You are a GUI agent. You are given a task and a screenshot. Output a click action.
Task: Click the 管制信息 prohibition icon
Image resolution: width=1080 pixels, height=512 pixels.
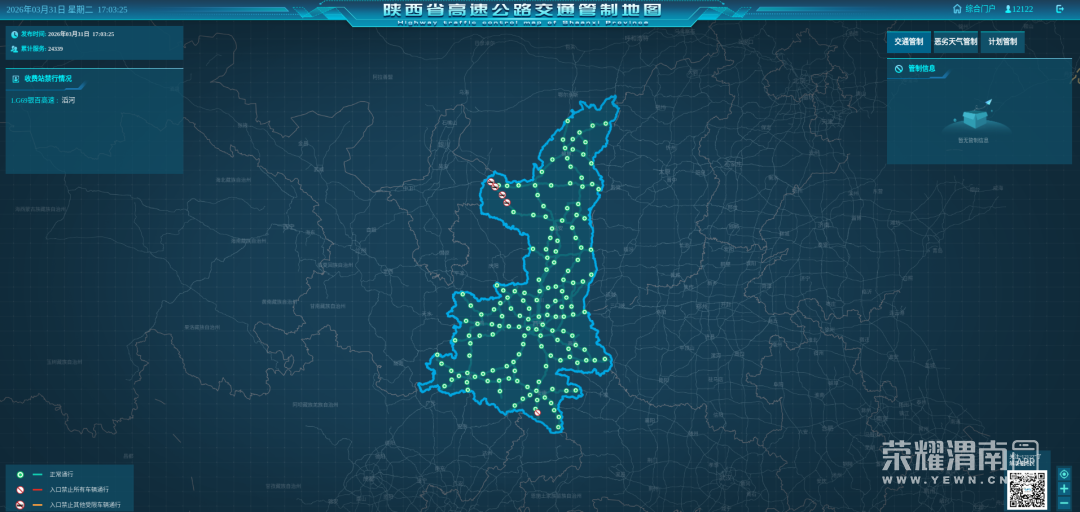899,69
